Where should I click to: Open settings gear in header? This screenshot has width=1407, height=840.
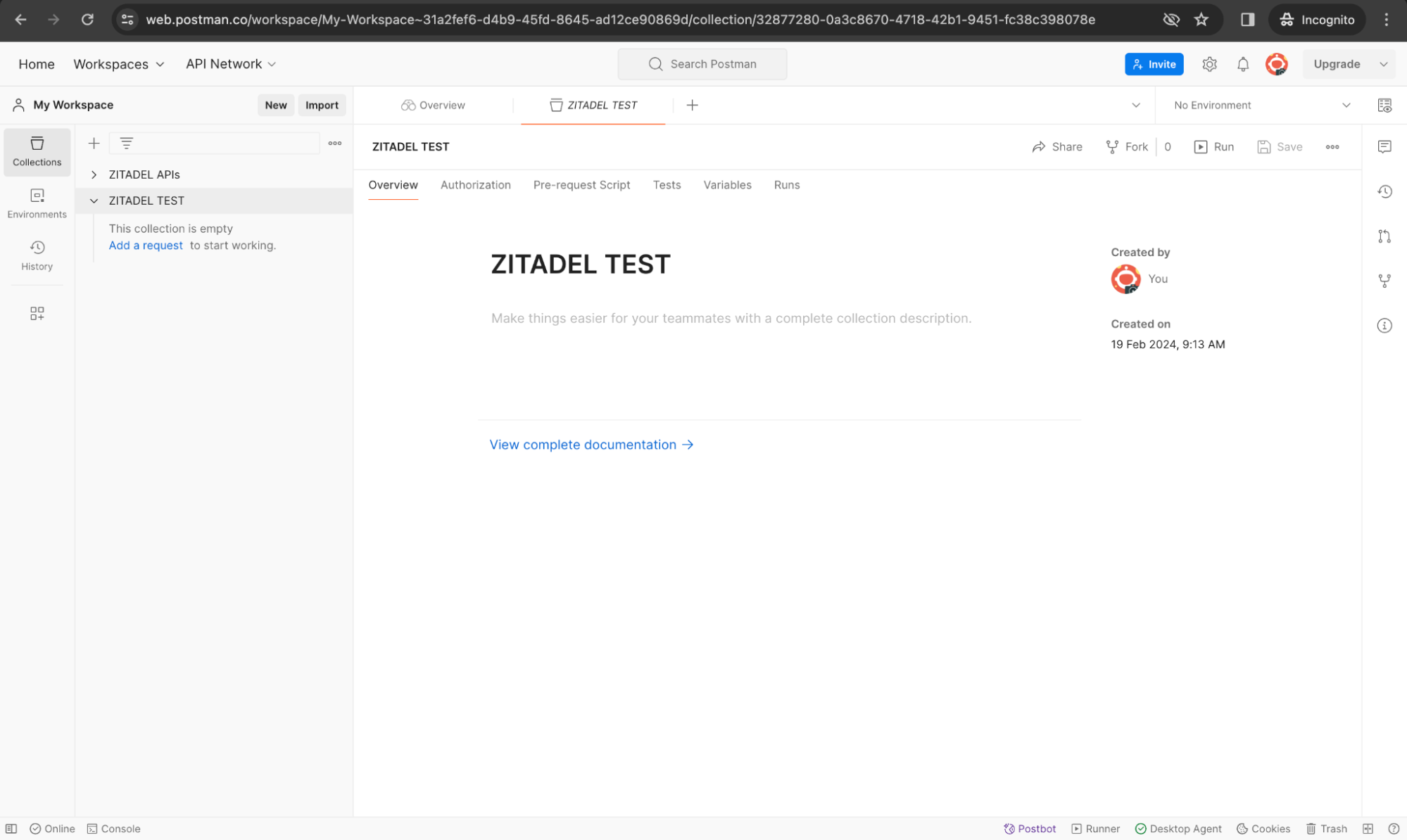coord(1209,64)
